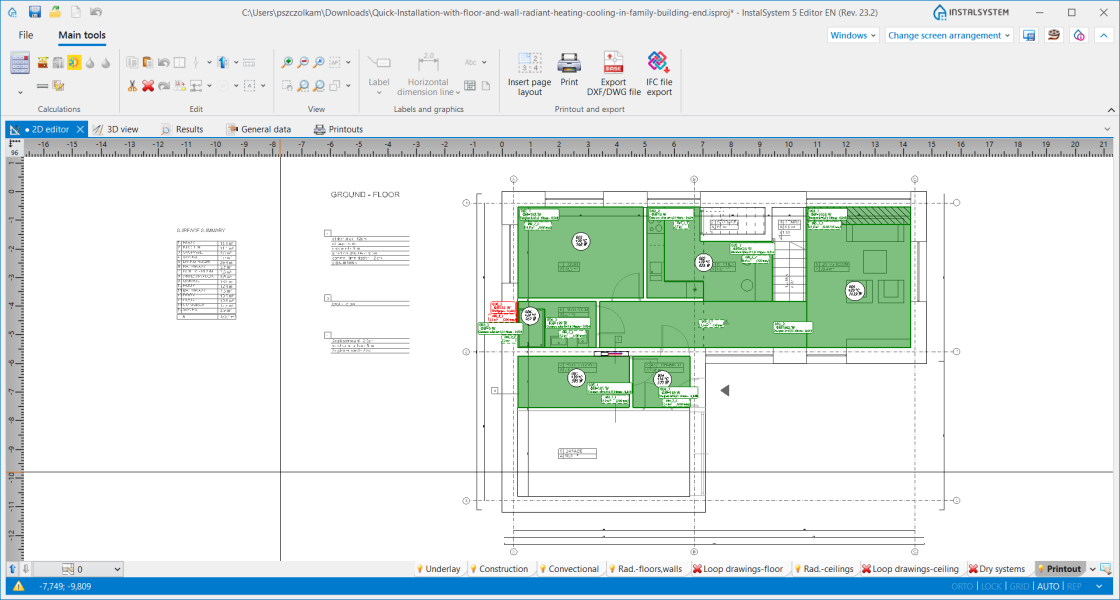The height and width of the screenshot is (600, 1120).
Task: Click the blue up arrow near floor selector
Action: tap(12, 569)
